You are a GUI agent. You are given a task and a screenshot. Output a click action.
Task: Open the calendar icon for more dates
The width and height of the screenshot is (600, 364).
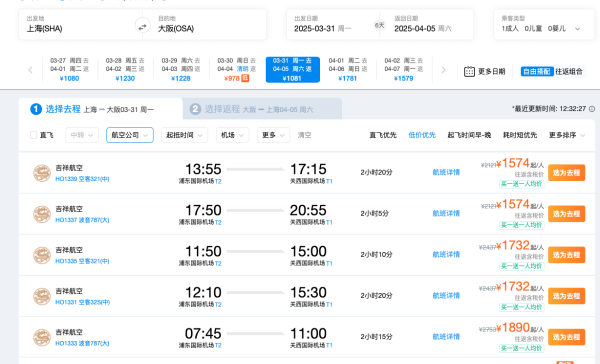click(x=469, y=72)
